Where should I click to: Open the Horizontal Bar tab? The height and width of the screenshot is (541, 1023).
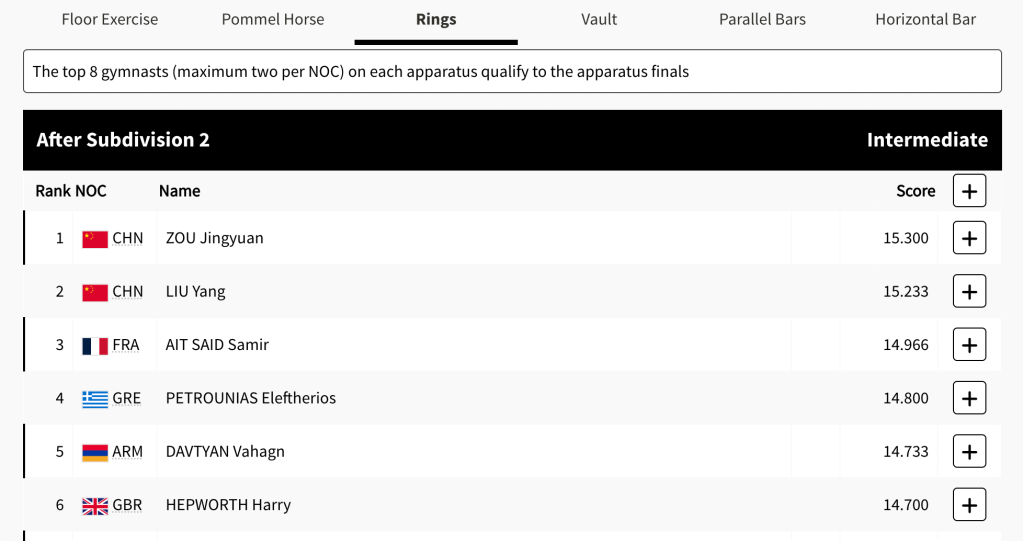[925, 19]
